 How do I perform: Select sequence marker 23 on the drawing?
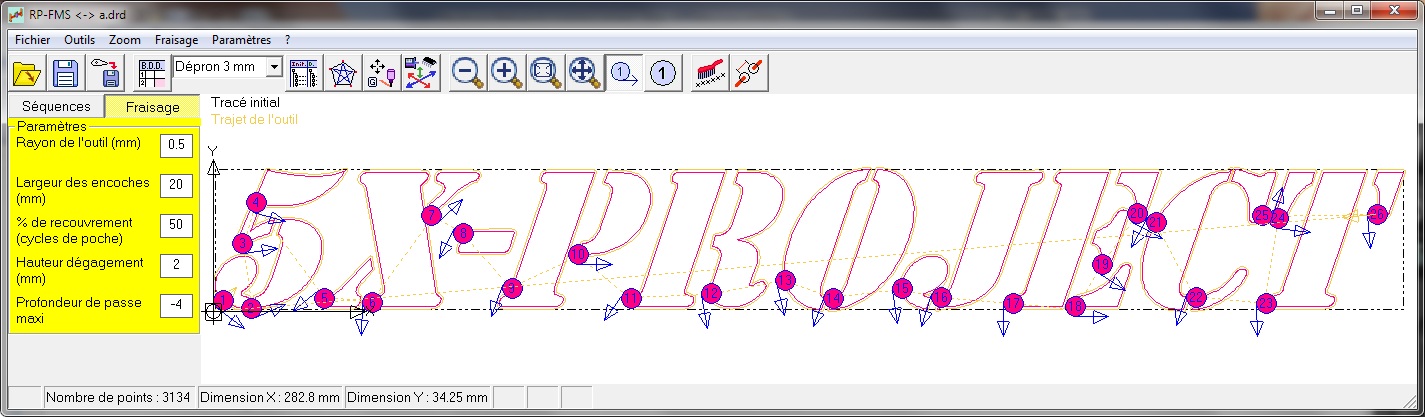coord(1266,303)
